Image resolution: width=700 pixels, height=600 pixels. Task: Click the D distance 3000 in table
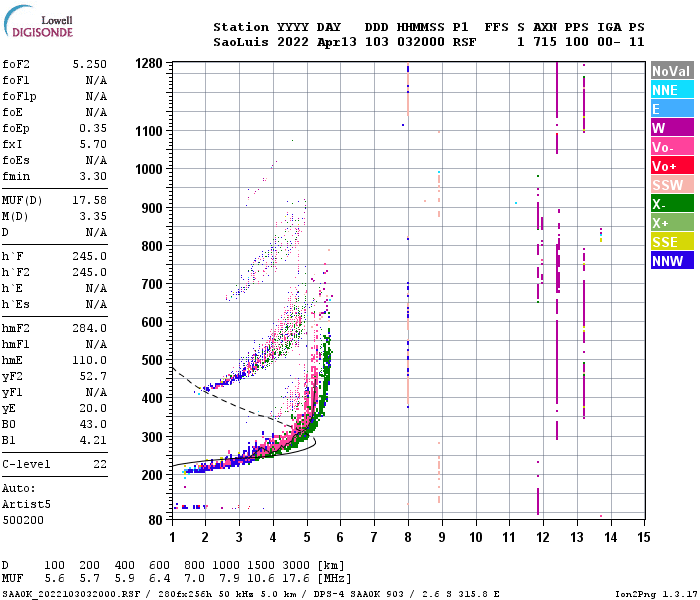coord(296,566)
